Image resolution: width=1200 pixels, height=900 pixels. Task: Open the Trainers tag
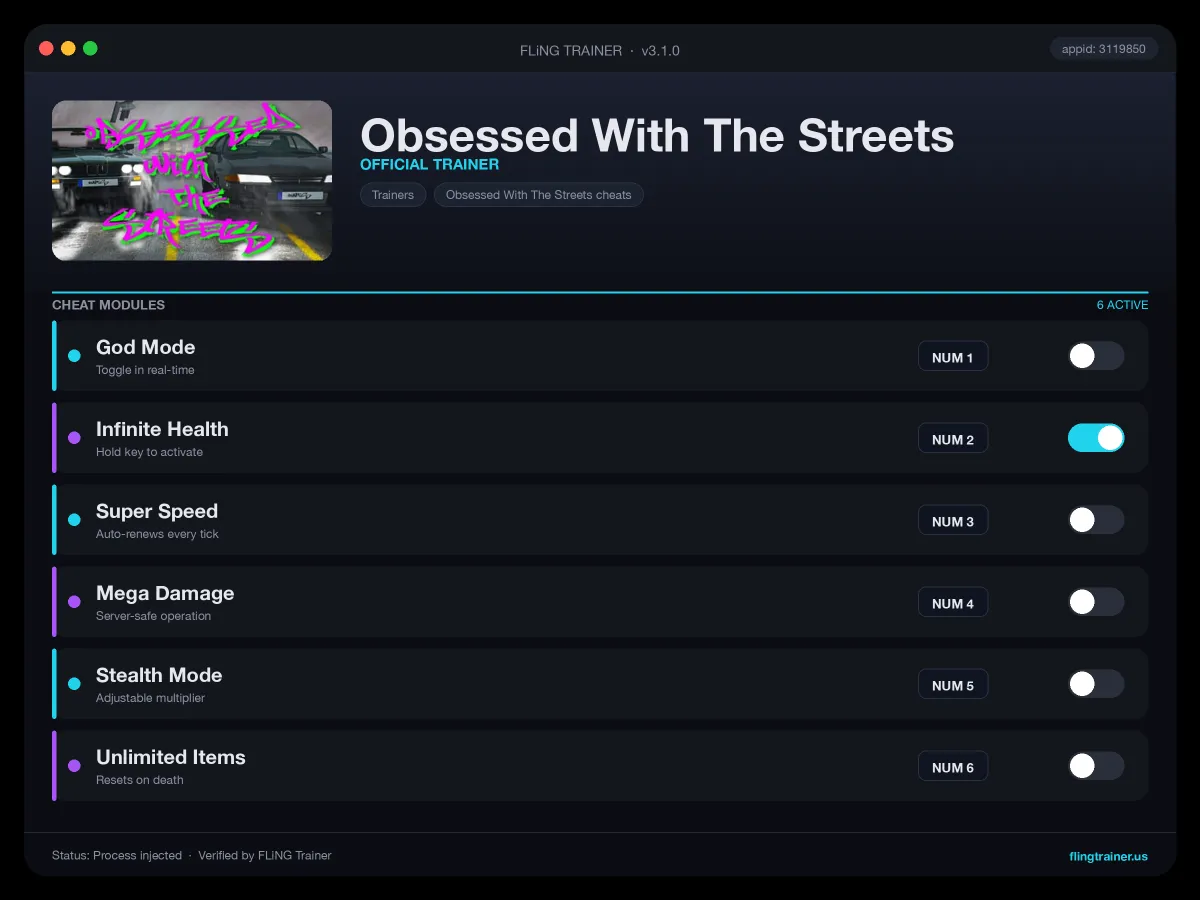[393, 195]
